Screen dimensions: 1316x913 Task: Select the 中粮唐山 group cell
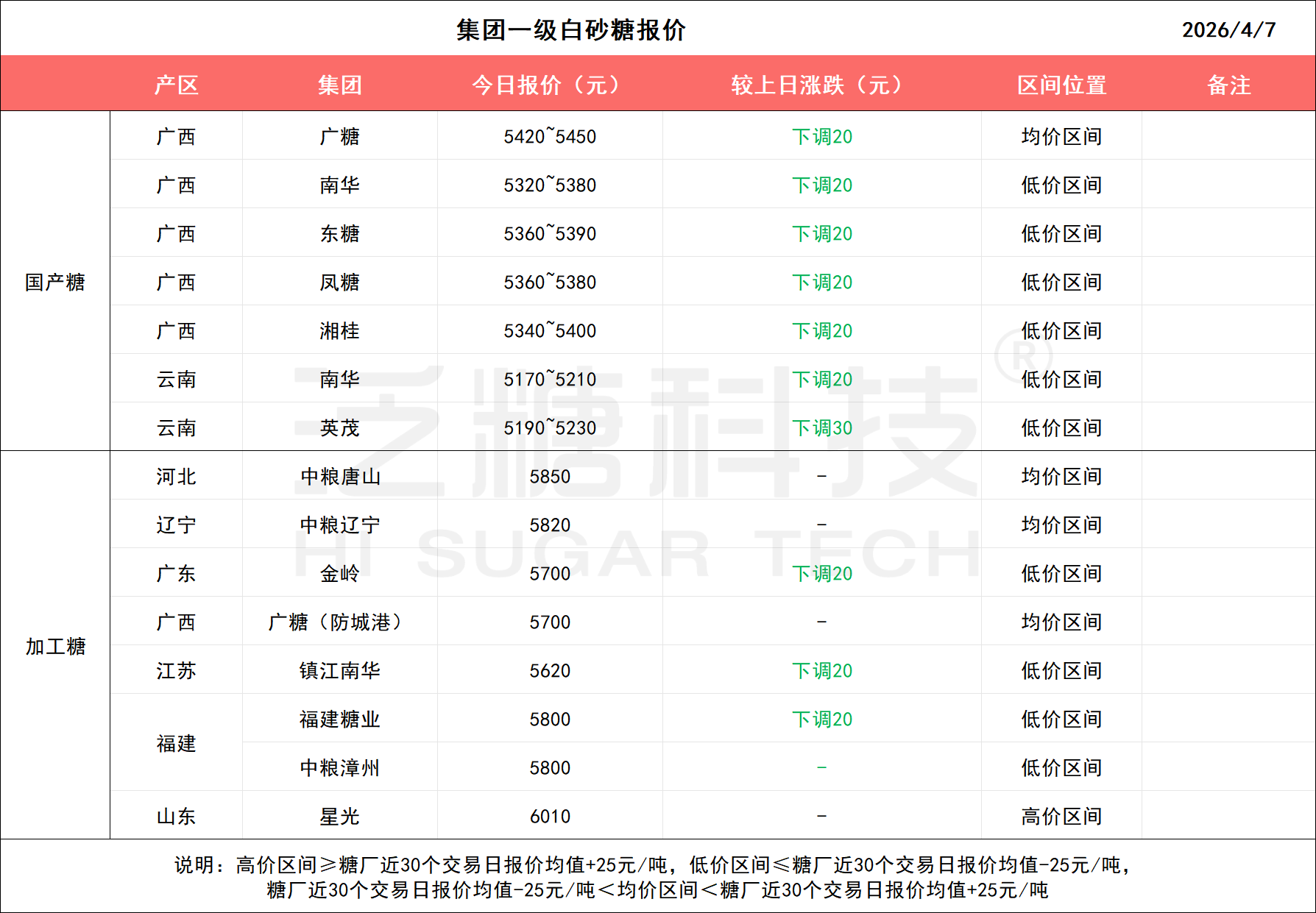[x=339, y=477]
